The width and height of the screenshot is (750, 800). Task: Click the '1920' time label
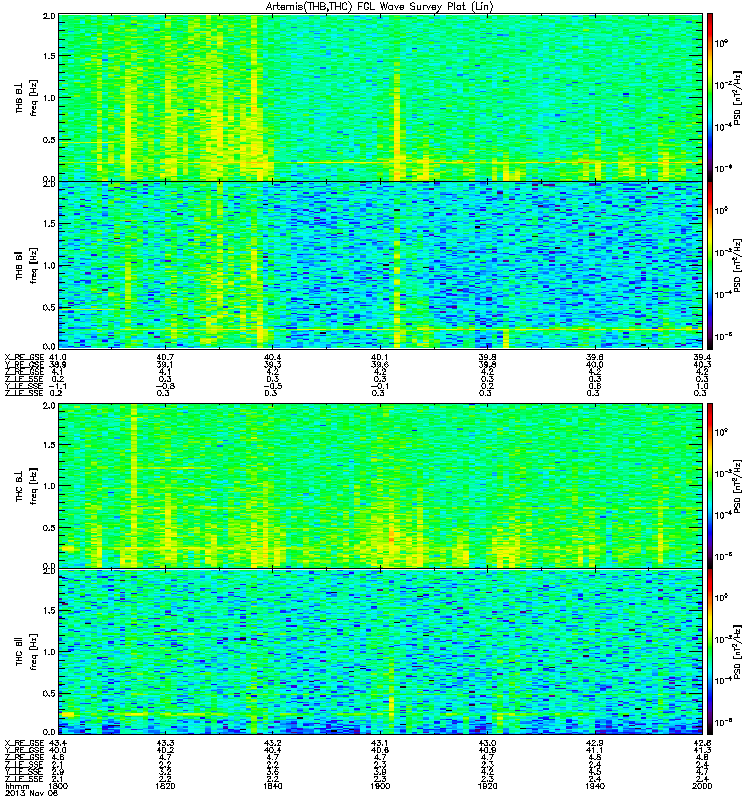click(x=487, y=786)
